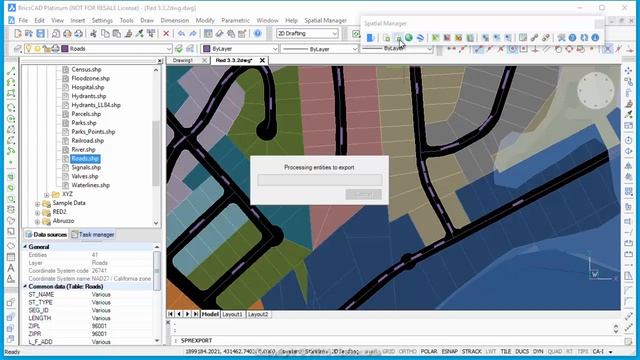Expand the Sample Data folder
Image resolution: width=640 pixels, height=360 pixels.
(38, 203)
